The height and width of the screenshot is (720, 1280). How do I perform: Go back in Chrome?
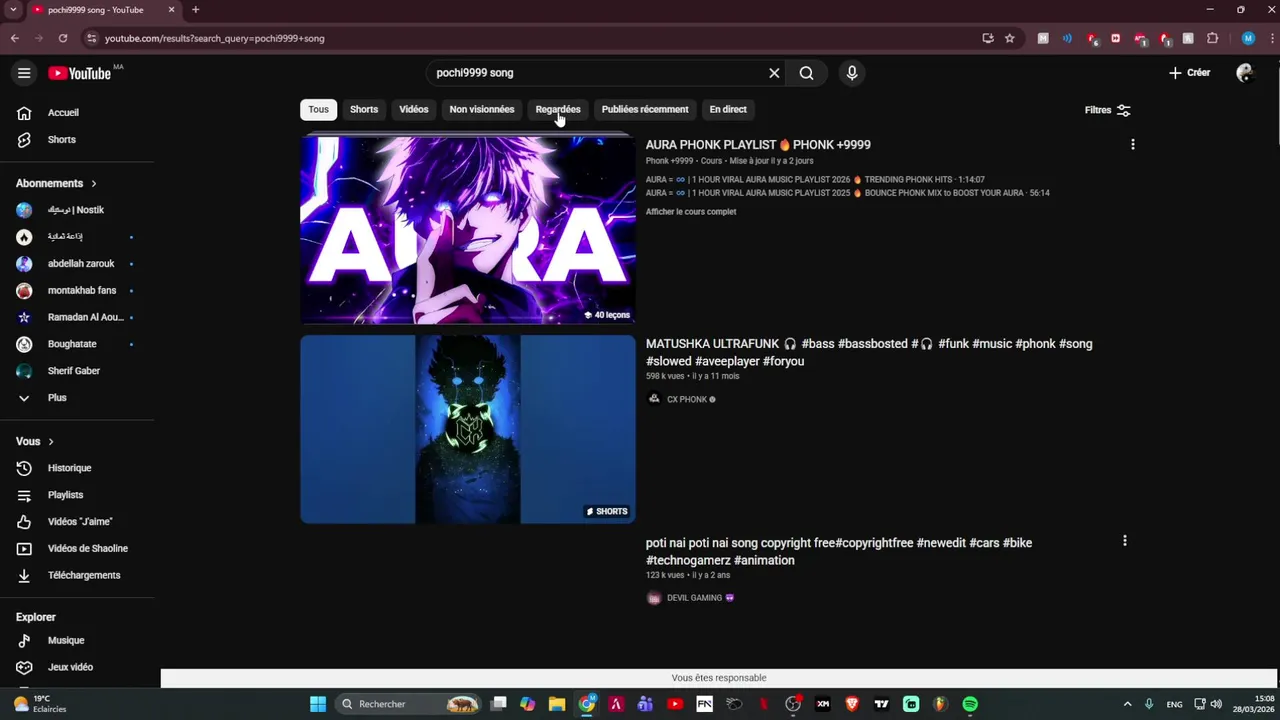[x=15, y=38]
